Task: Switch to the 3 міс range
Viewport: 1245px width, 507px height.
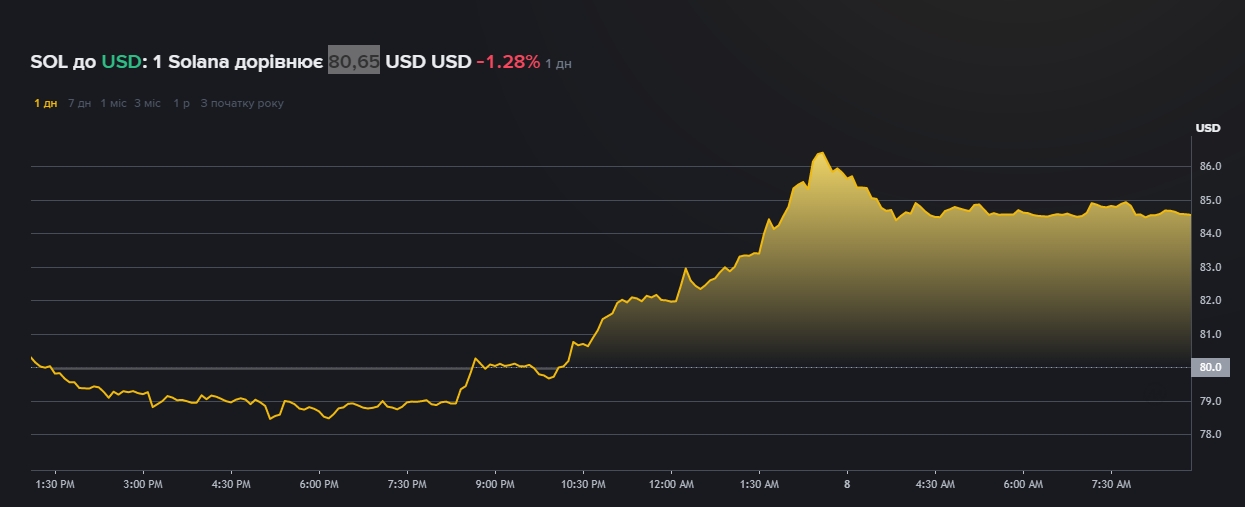Action: coord(147,103)
